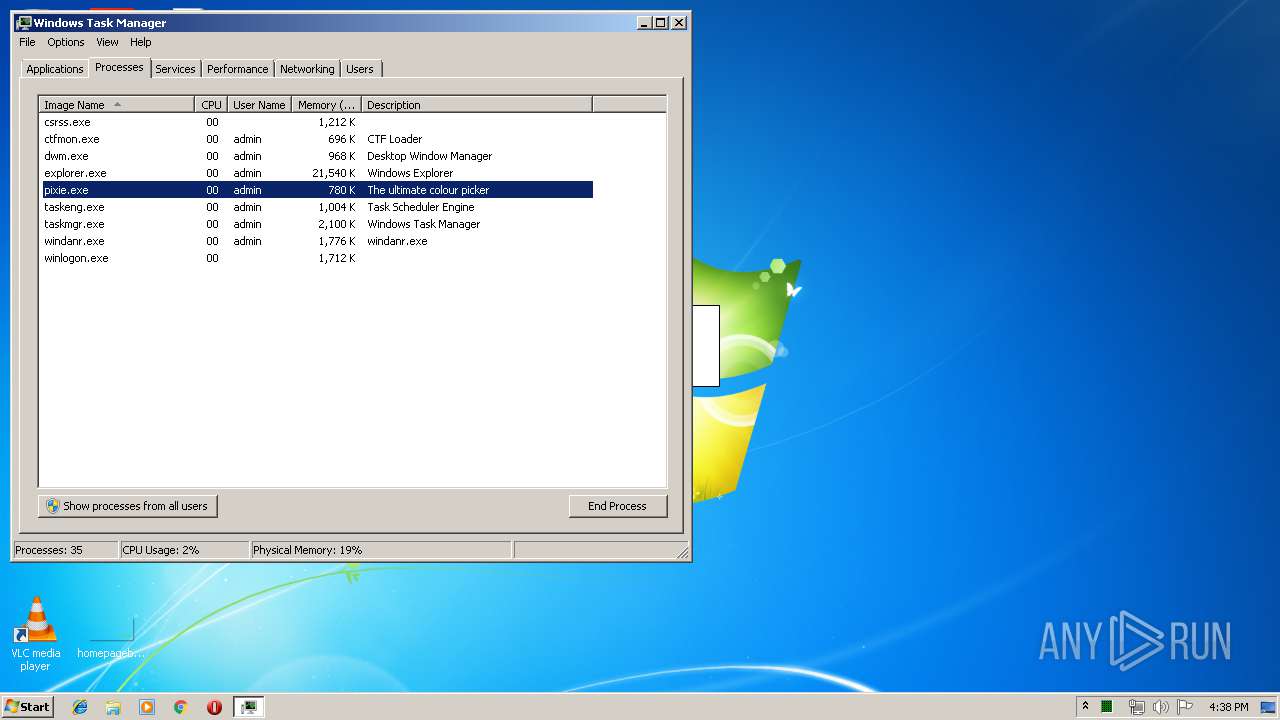Open Internet Explorer from the taskbar
This screenshot has height=720, width=1280.
[x=80, y=707]
